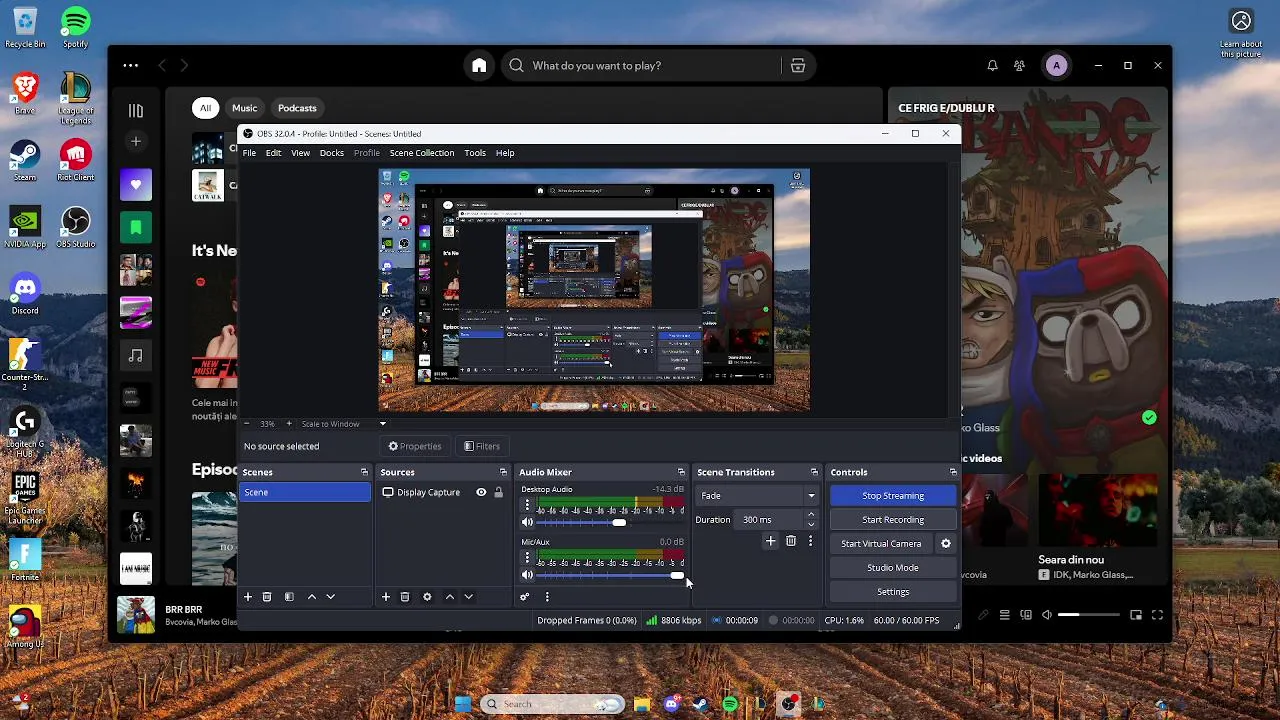
Task: Open Desktop Audio three-dot options
Action: [x=527, y=506]
